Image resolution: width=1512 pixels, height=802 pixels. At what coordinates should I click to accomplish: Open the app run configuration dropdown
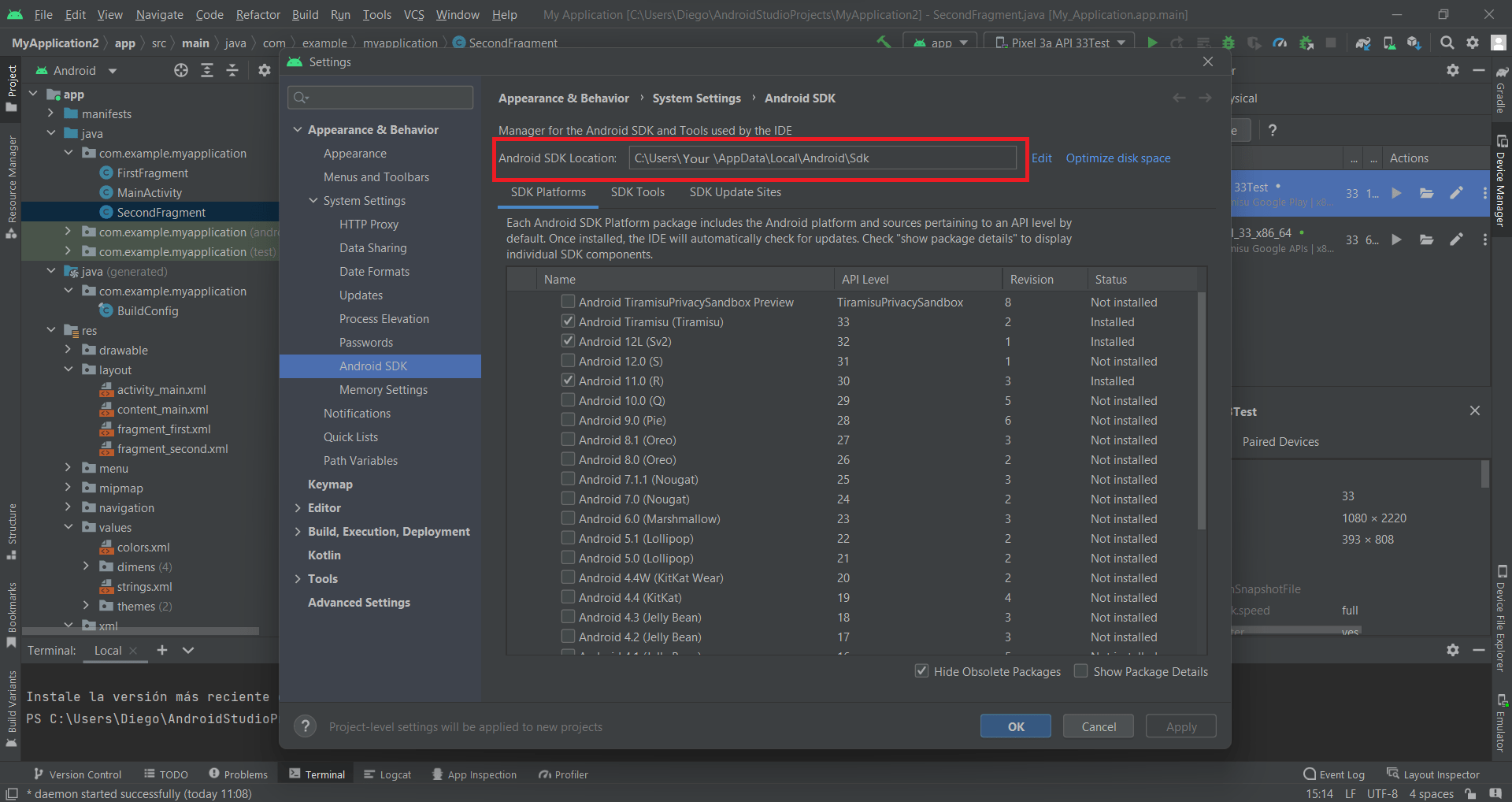click(940, 43)
